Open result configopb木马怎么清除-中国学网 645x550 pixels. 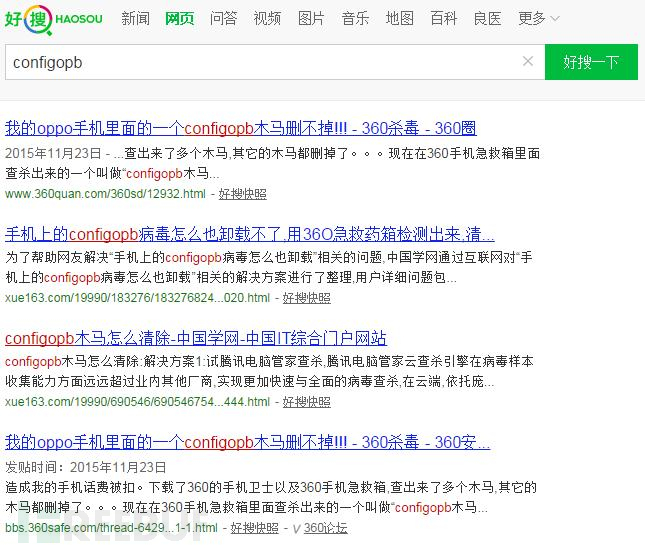(196, 338)
